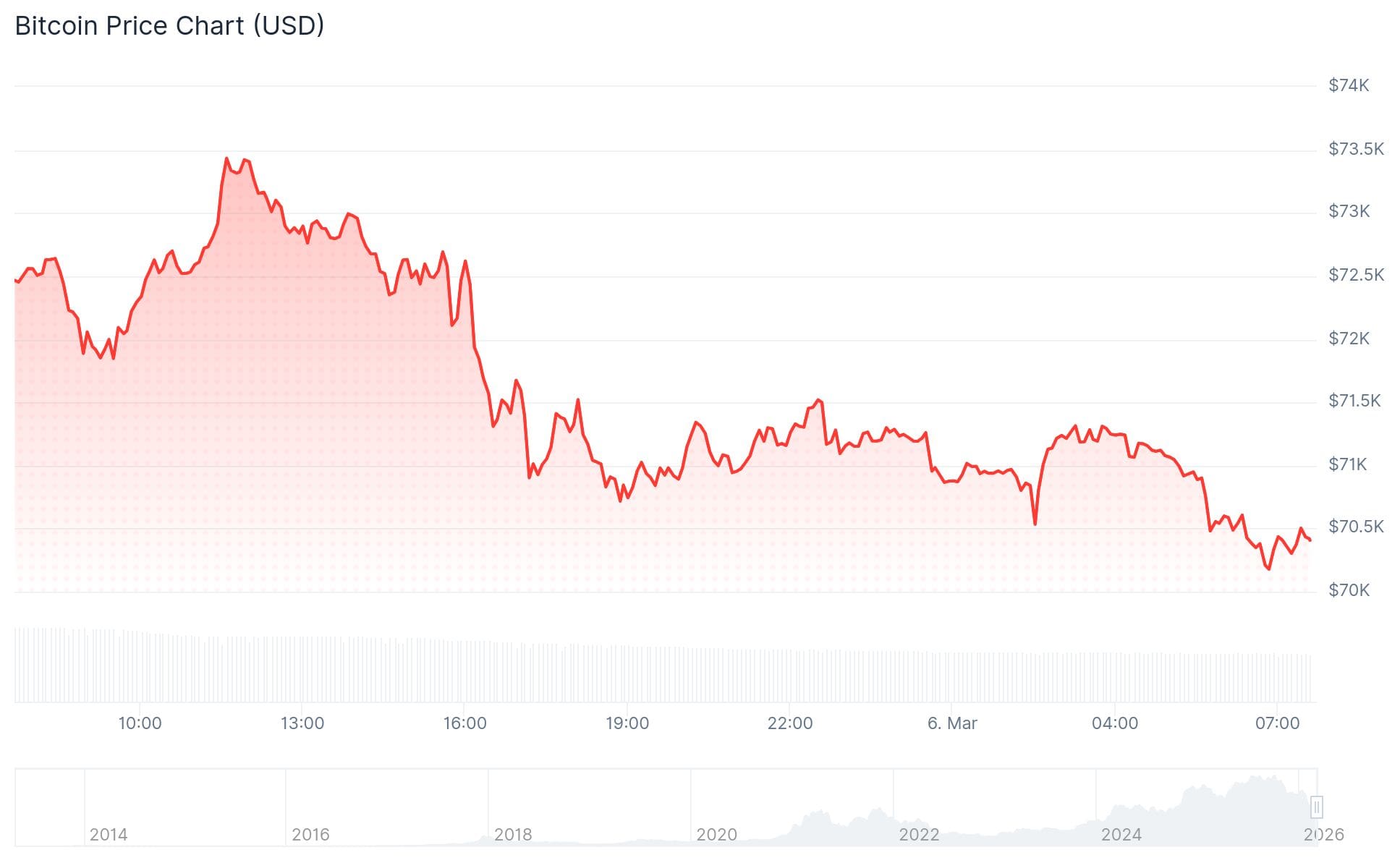Click the navigator range handle
1400x868 pixels.
coord(1316,807)
